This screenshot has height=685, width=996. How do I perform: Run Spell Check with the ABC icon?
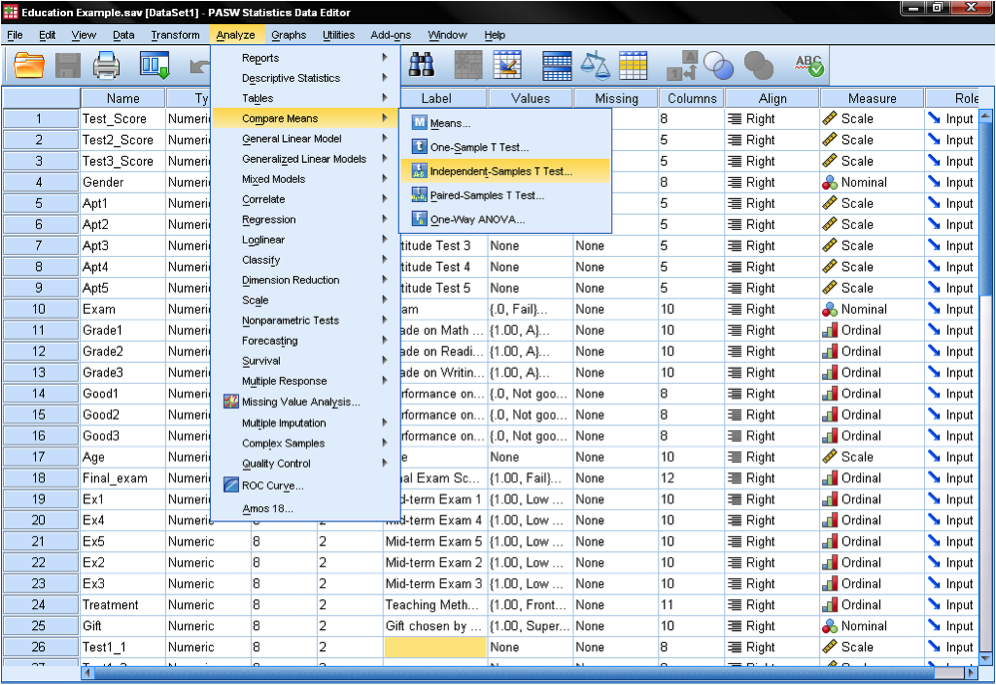[811, 64]
